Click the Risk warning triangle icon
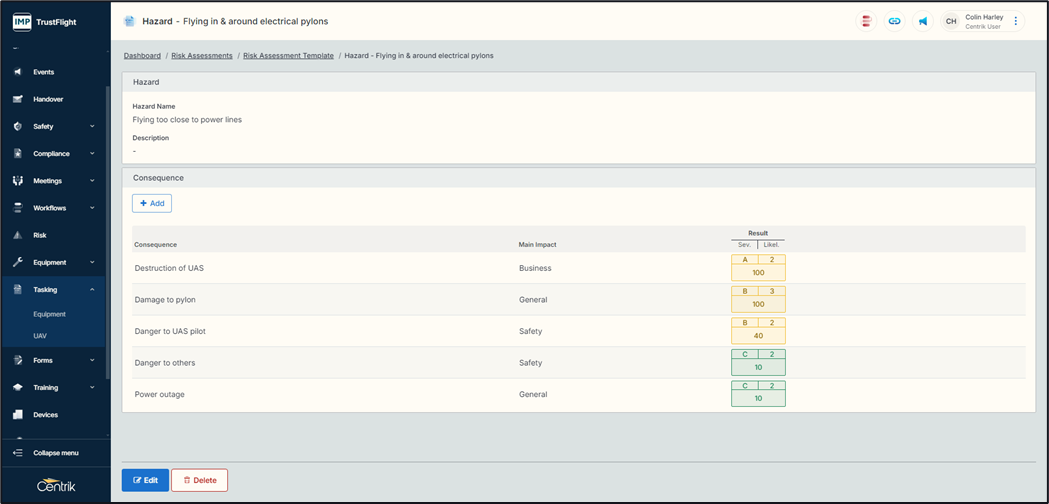The width and height of the screenshot is (1049, 504). (18, 235)
